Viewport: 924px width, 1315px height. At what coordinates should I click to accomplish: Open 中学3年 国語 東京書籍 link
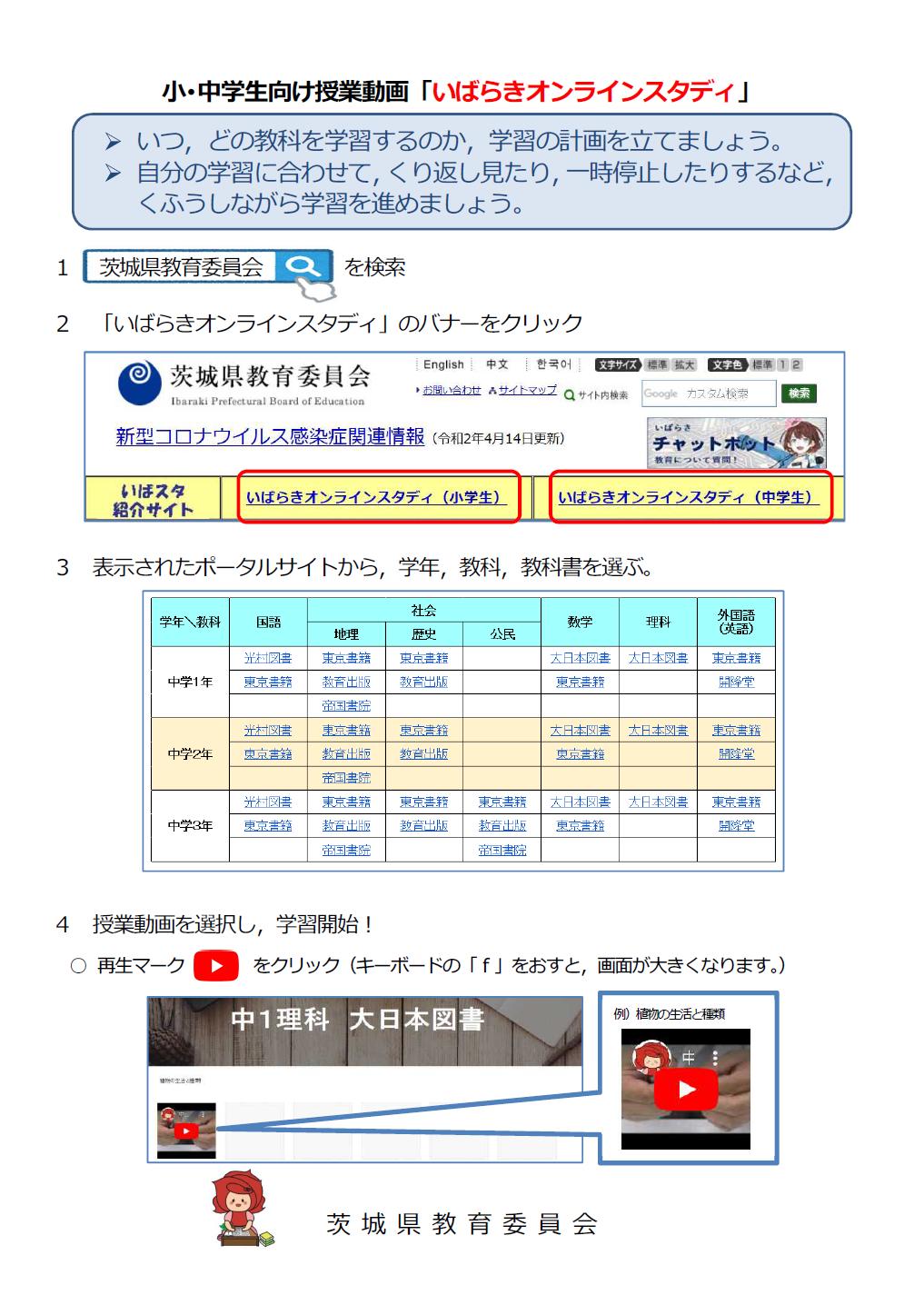click(x=268, y=825)
